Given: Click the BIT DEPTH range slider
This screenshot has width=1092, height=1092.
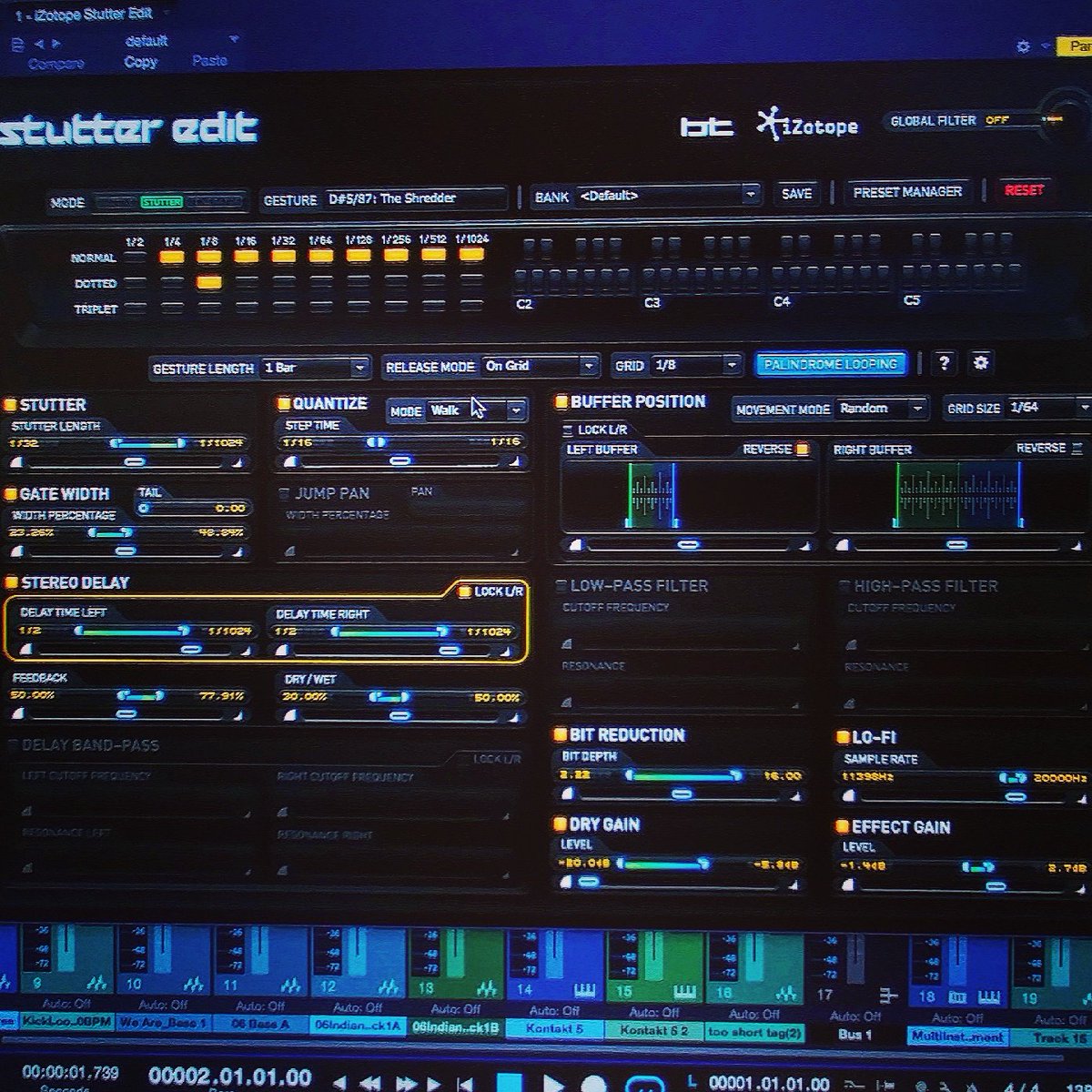Looking at the screenshot, I should 683,775.
